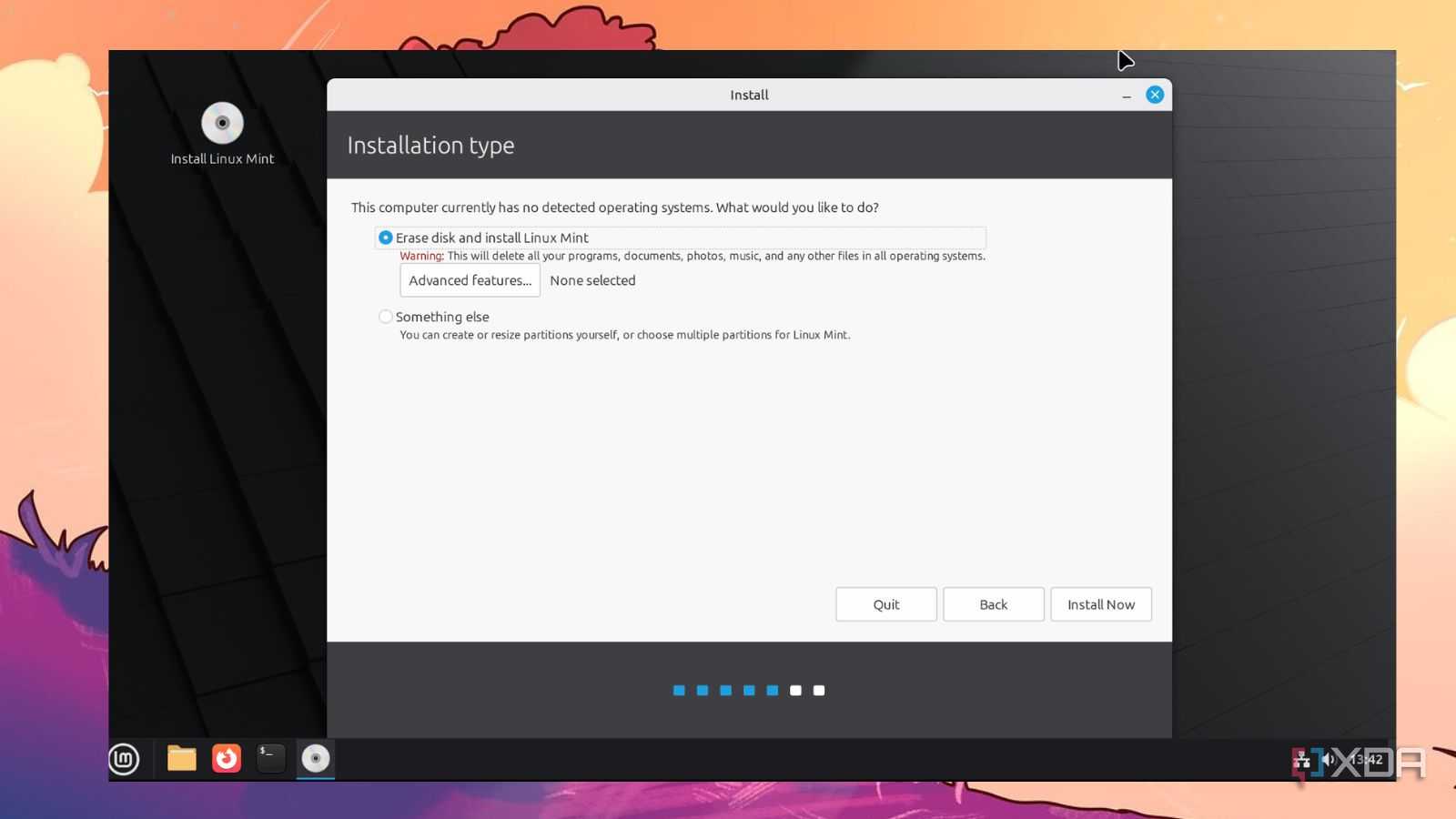The image size is (1456, 819).
Task: Close the Install window
Action: coord(1155,95)
